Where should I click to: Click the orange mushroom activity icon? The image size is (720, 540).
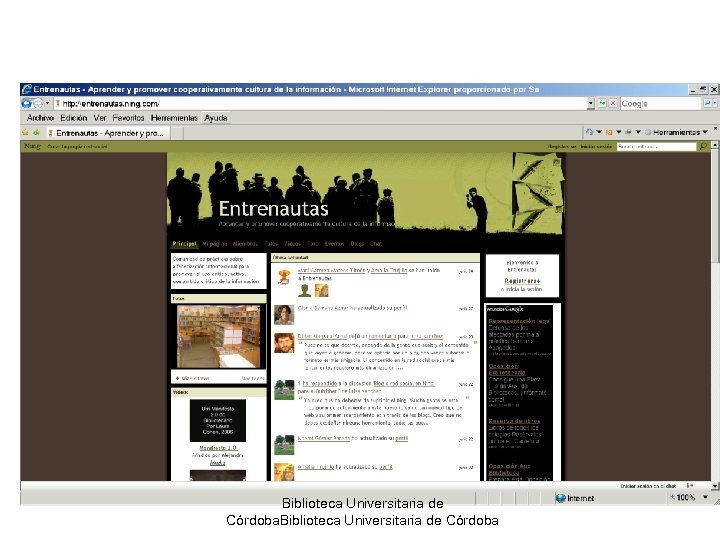(284, 277)
